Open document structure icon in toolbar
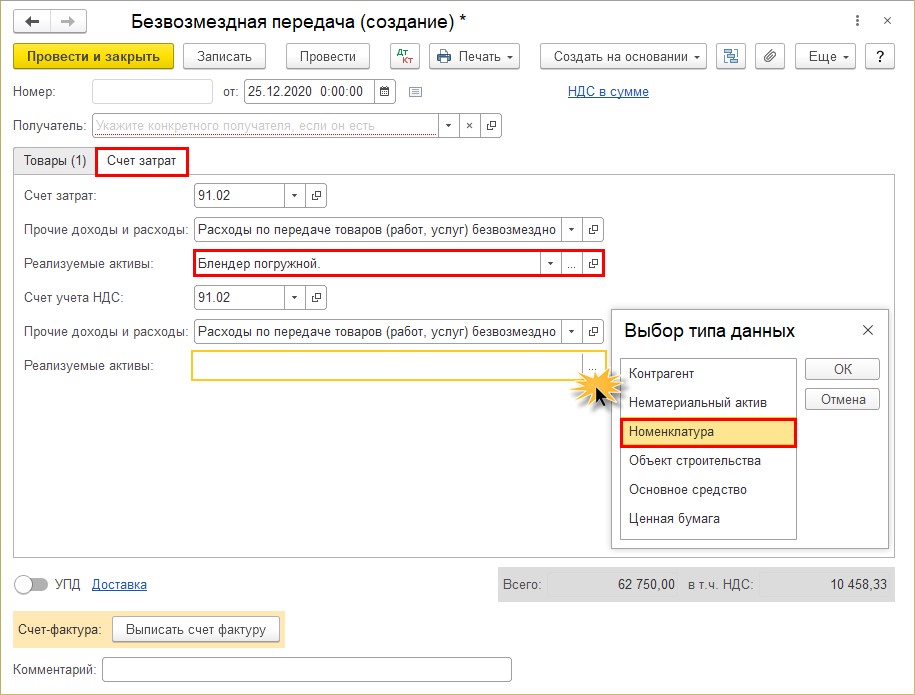Image resolution: width=915 pixels, height=695 pixels. click(731, 57)
